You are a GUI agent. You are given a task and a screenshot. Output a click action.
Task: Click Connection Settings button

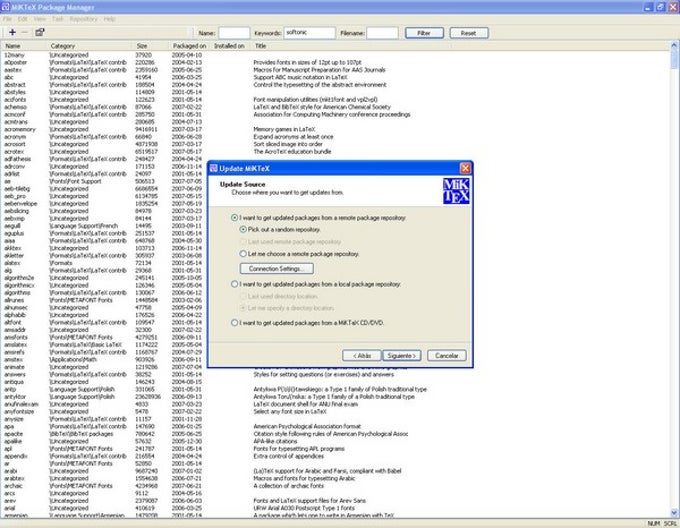pyautogui.click(x=276, y=269)
